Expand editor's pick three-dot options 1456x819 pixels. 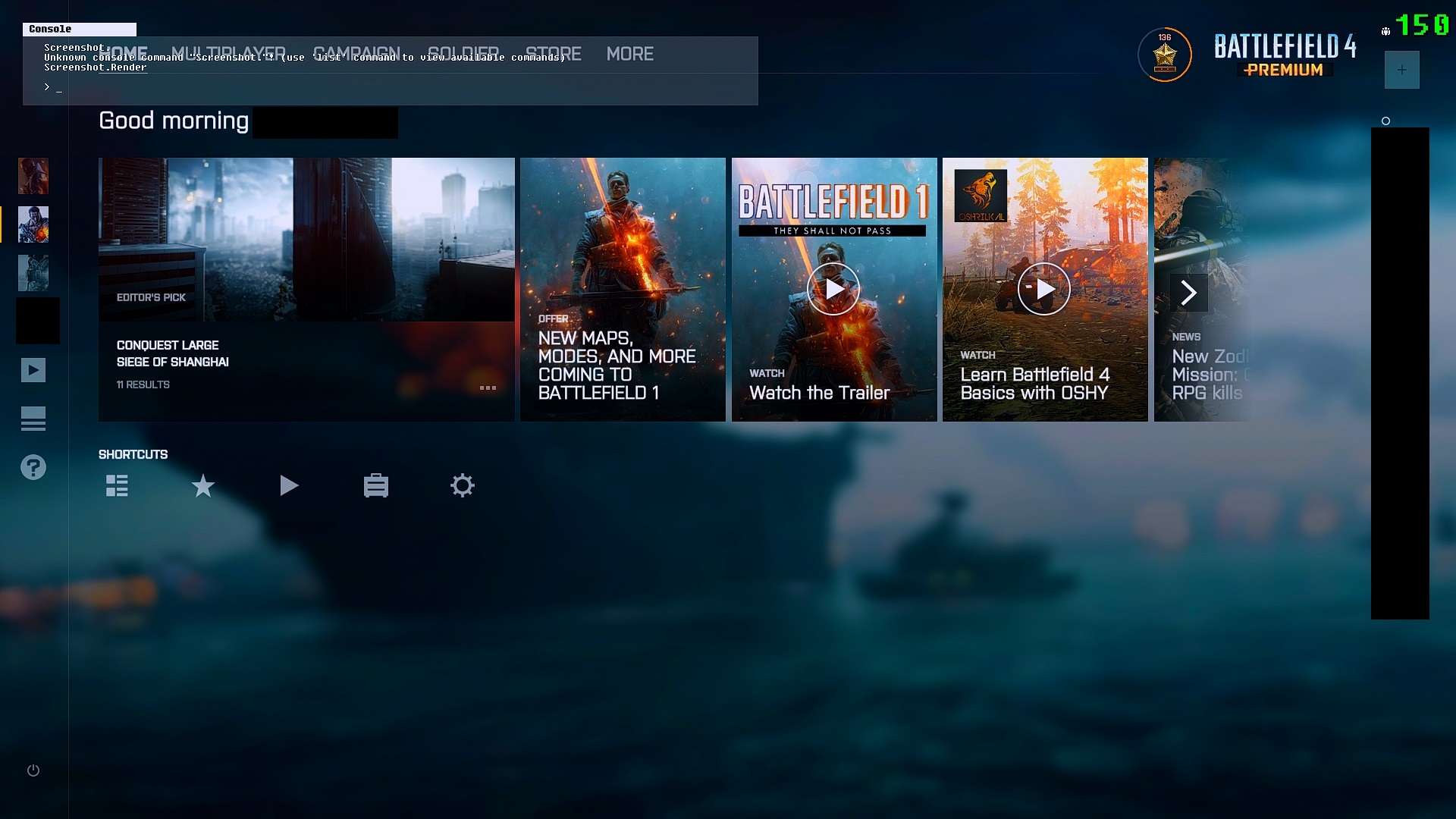click(488, 388)
